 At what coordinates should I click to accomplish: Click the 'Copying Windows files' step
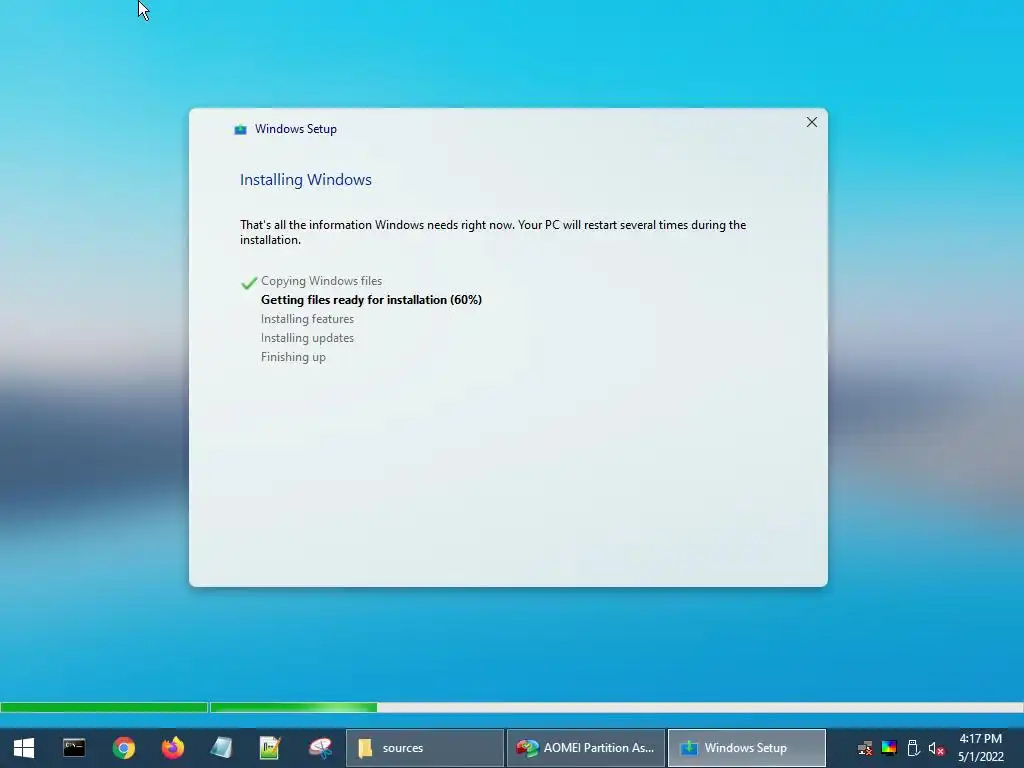pos(321,281)
